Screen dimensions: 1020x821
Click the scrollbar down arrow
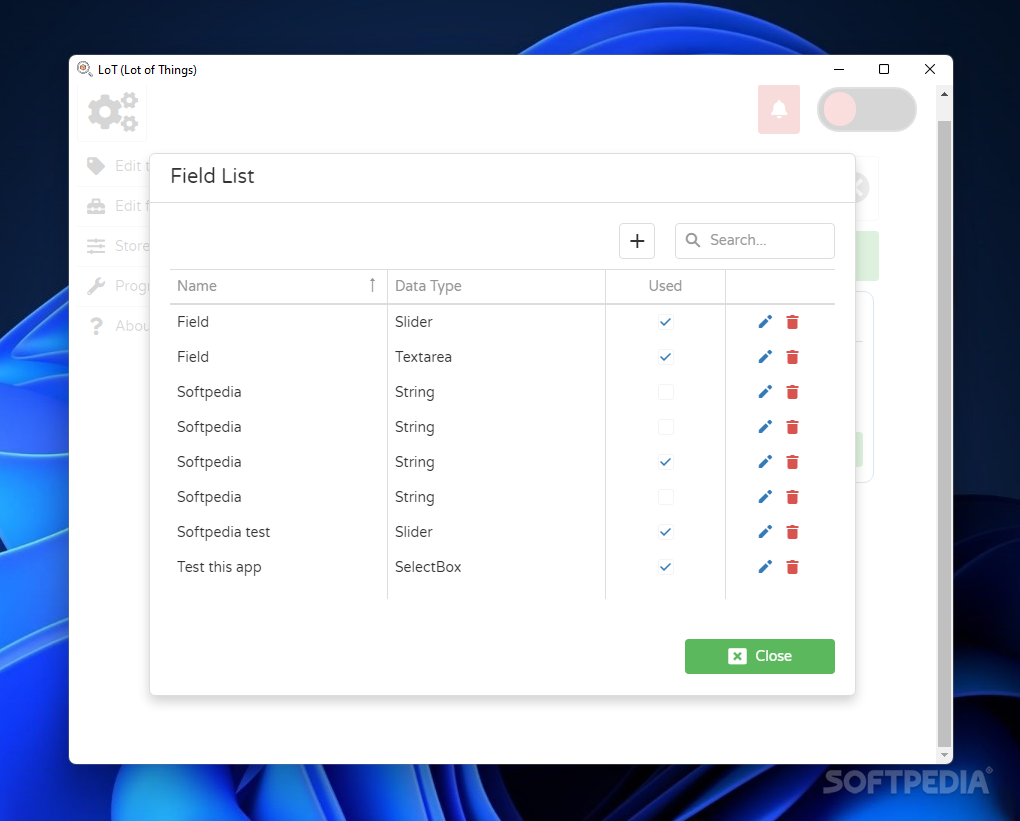pyautogui.click(x=944, y=755)
